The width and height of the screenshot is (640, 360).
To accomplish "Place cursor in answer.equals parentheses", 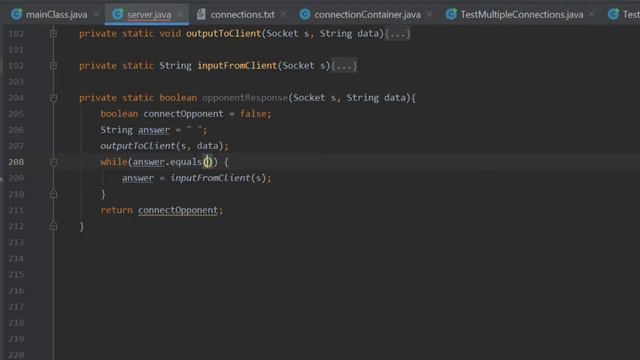I will point(208,162).
